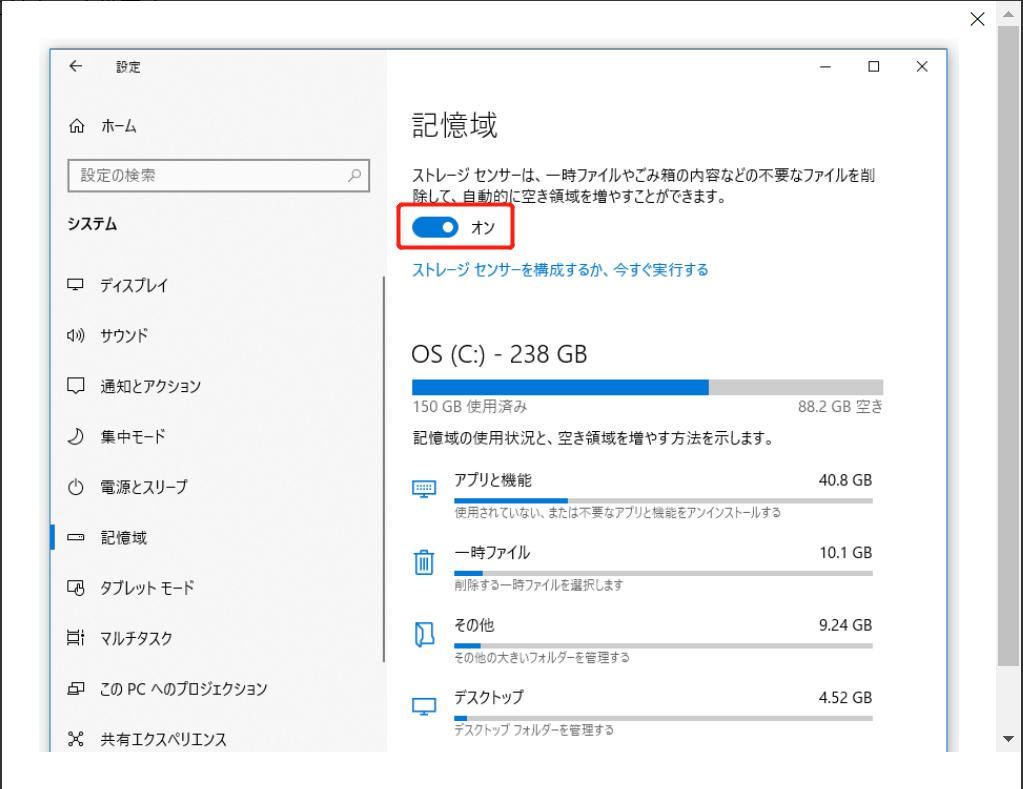The height and width of the screenshot is (789, 1023).
Task: Maximize the Settings window
Action: click(874, 66)
